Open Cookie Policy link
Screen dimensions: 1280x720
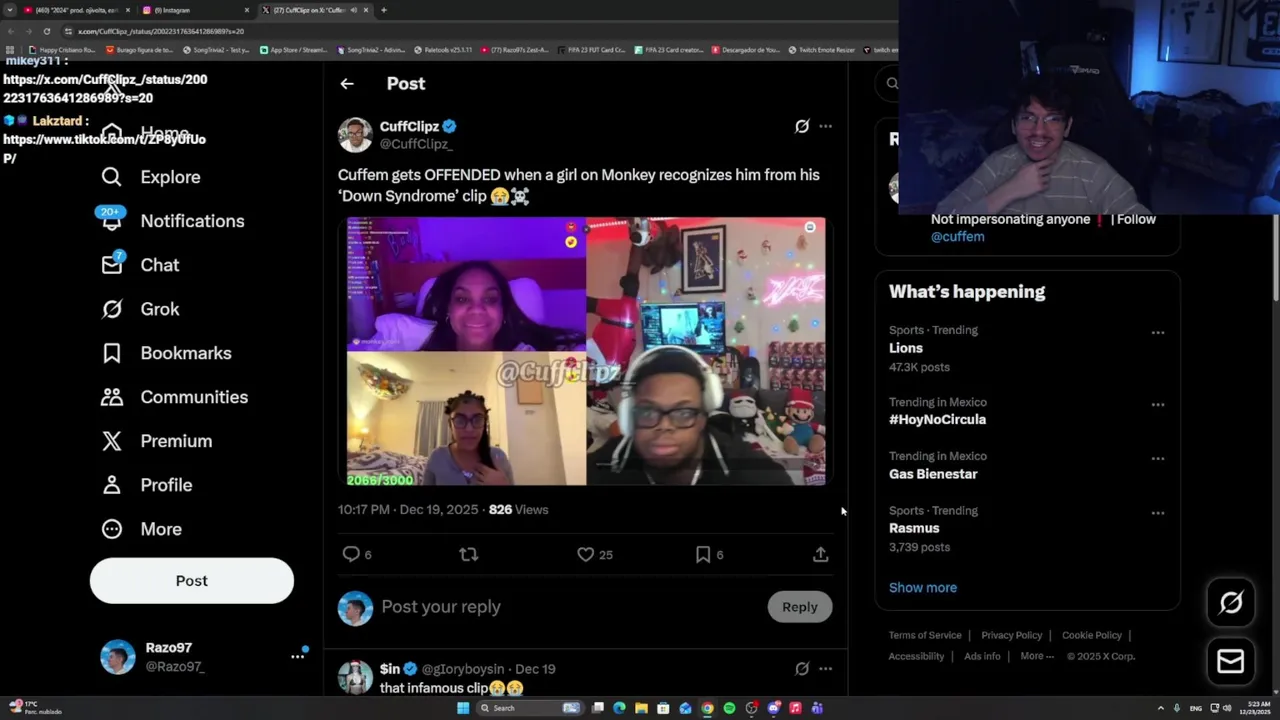click(1091, 636)
